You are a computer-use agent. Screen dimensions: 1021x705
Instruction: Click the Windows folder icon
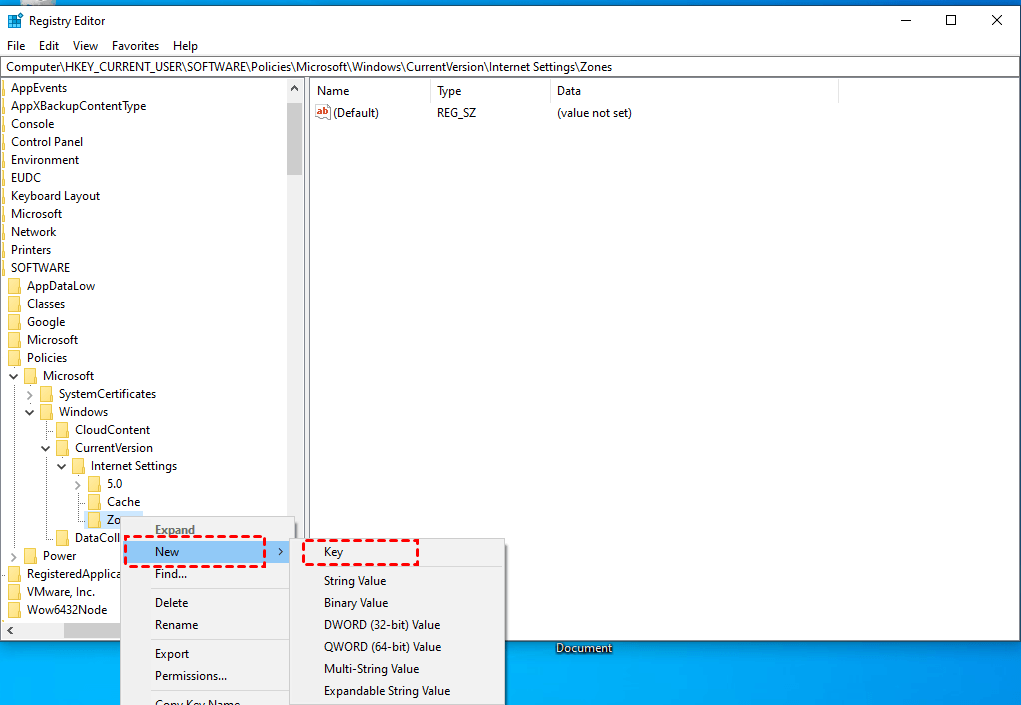point(46,412)
